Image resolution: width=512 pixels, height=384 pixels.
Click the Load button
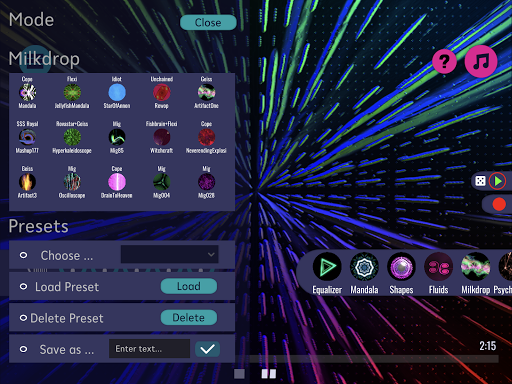(189, 286)
